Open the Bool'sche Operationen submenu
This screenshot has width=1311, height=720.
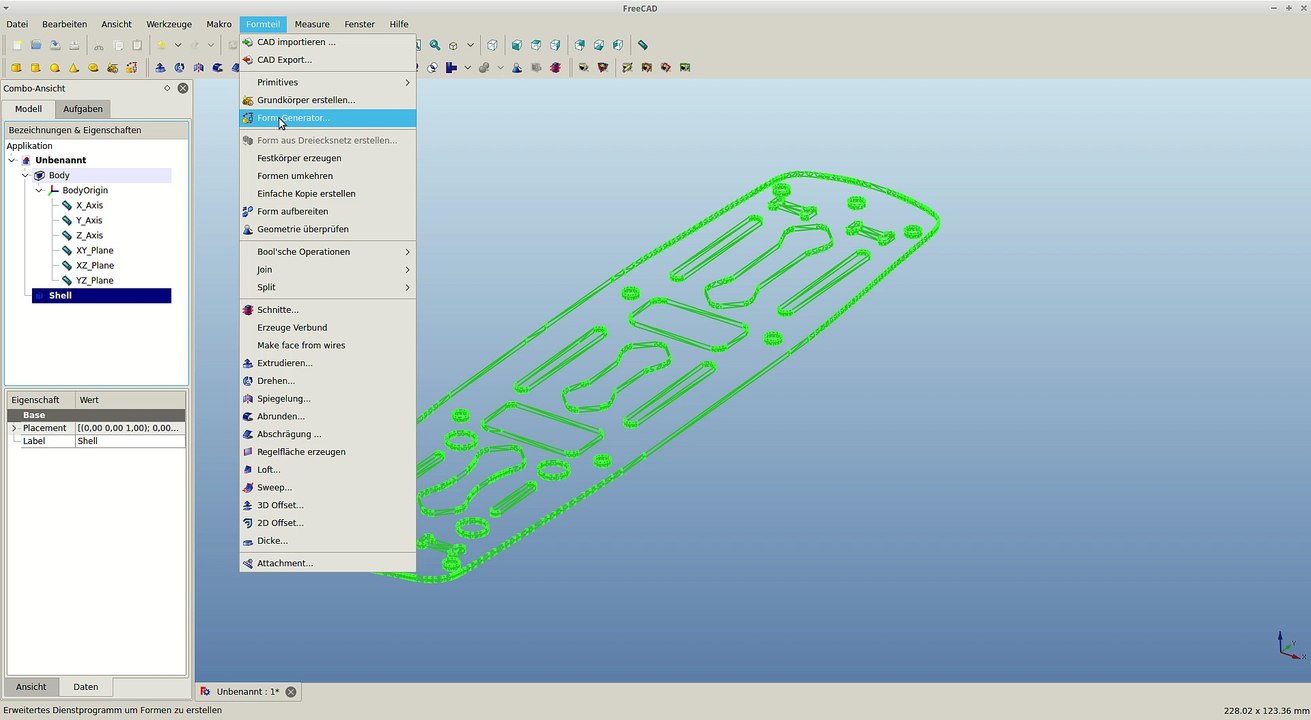click(x=327, y=252)
